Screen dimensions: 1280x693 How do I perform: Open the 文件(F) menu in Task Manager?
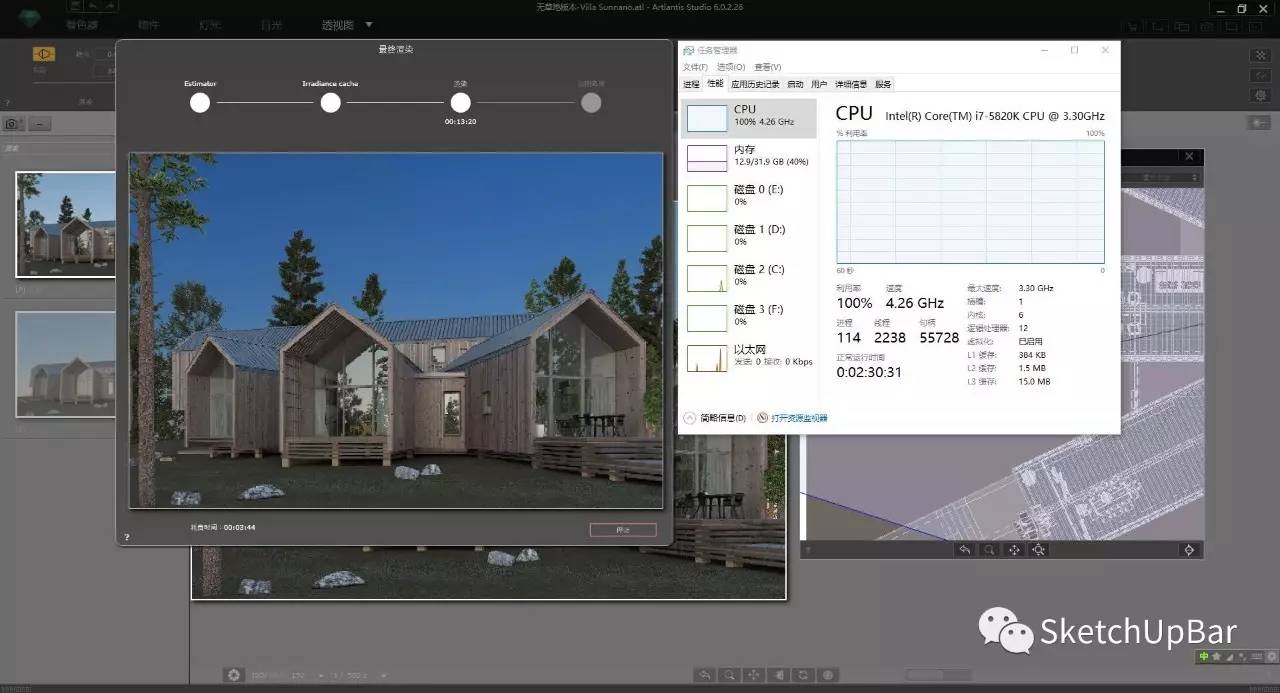(695, 67)
